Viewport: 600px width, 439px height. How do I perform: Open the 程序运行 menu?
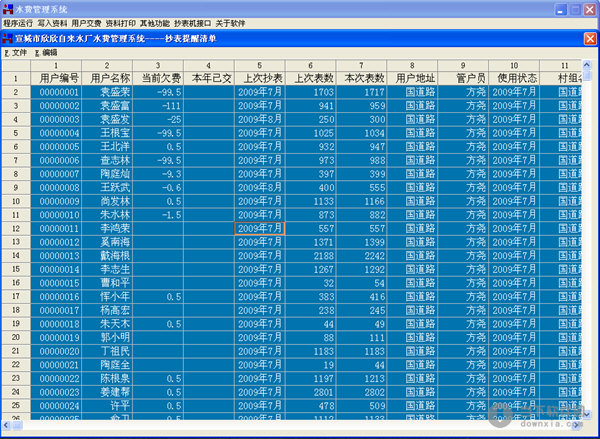coord(18,23)
